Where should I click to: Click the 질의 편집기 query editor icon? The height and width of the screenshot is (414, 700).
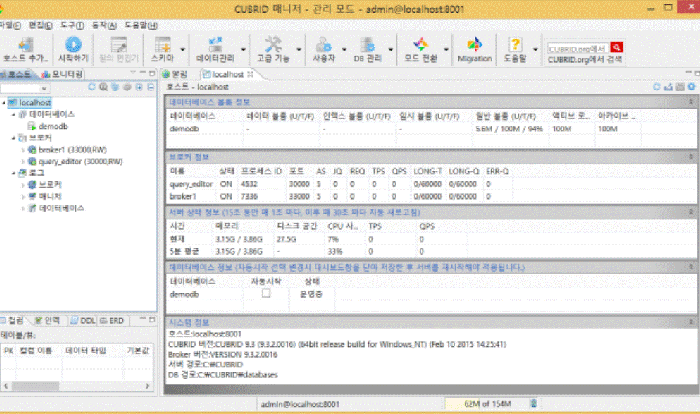pyautogui.click(x=119, y=45)
